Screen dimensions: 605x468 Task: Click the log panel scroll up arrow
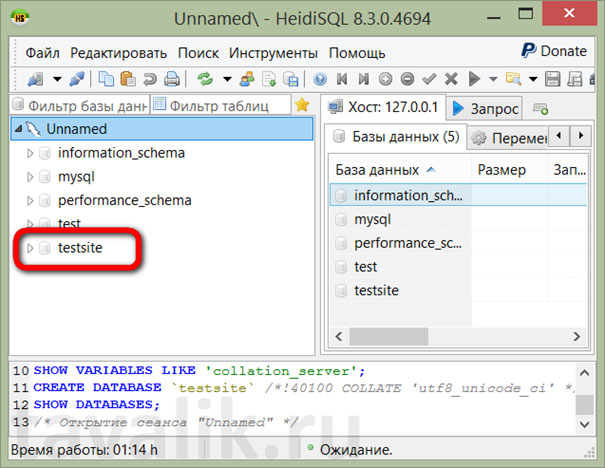pyautogui.click(x=585, y=372)
